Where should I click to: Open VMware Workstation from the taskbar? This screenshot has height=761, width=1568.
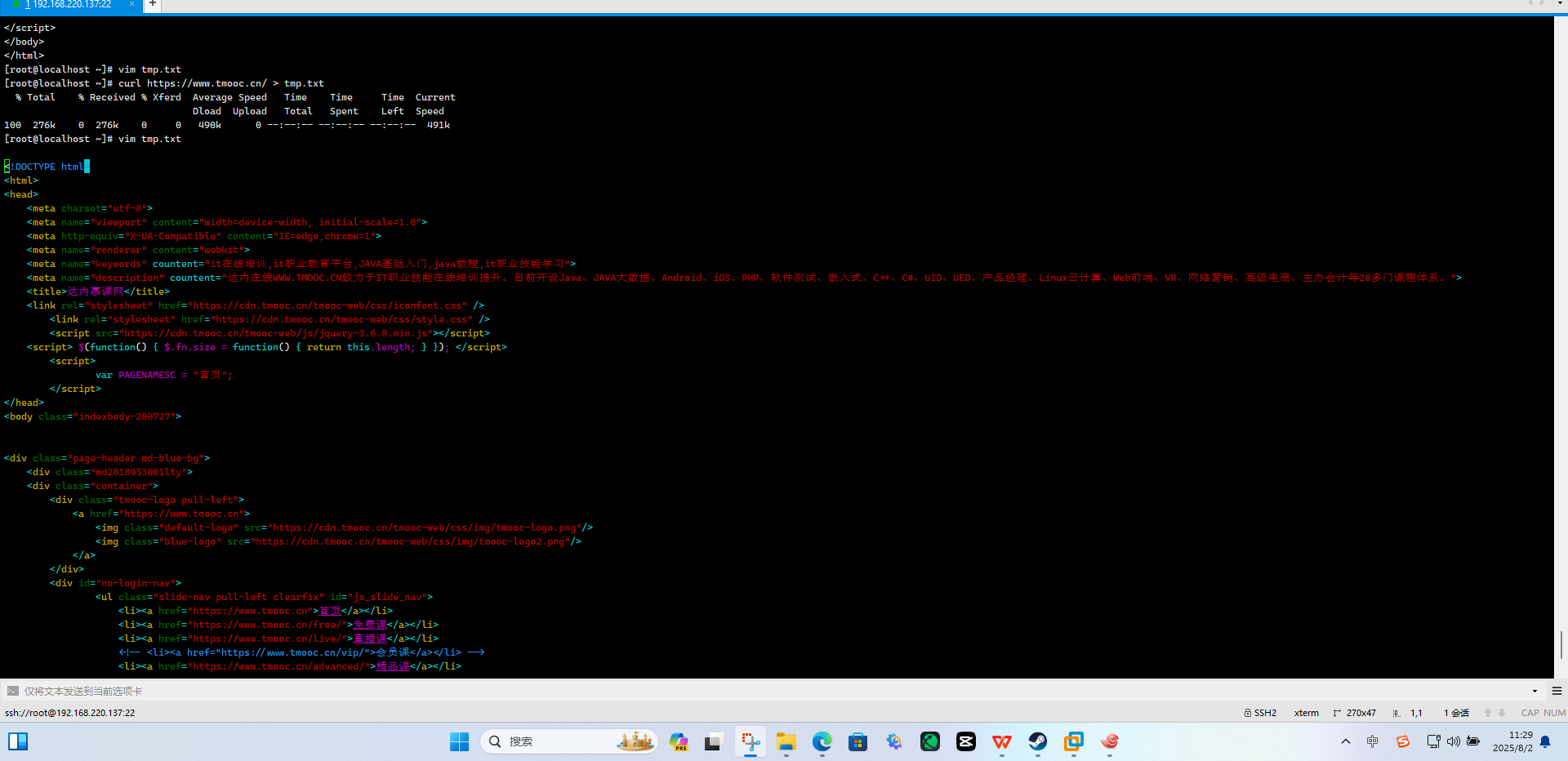pos(1074,741)
